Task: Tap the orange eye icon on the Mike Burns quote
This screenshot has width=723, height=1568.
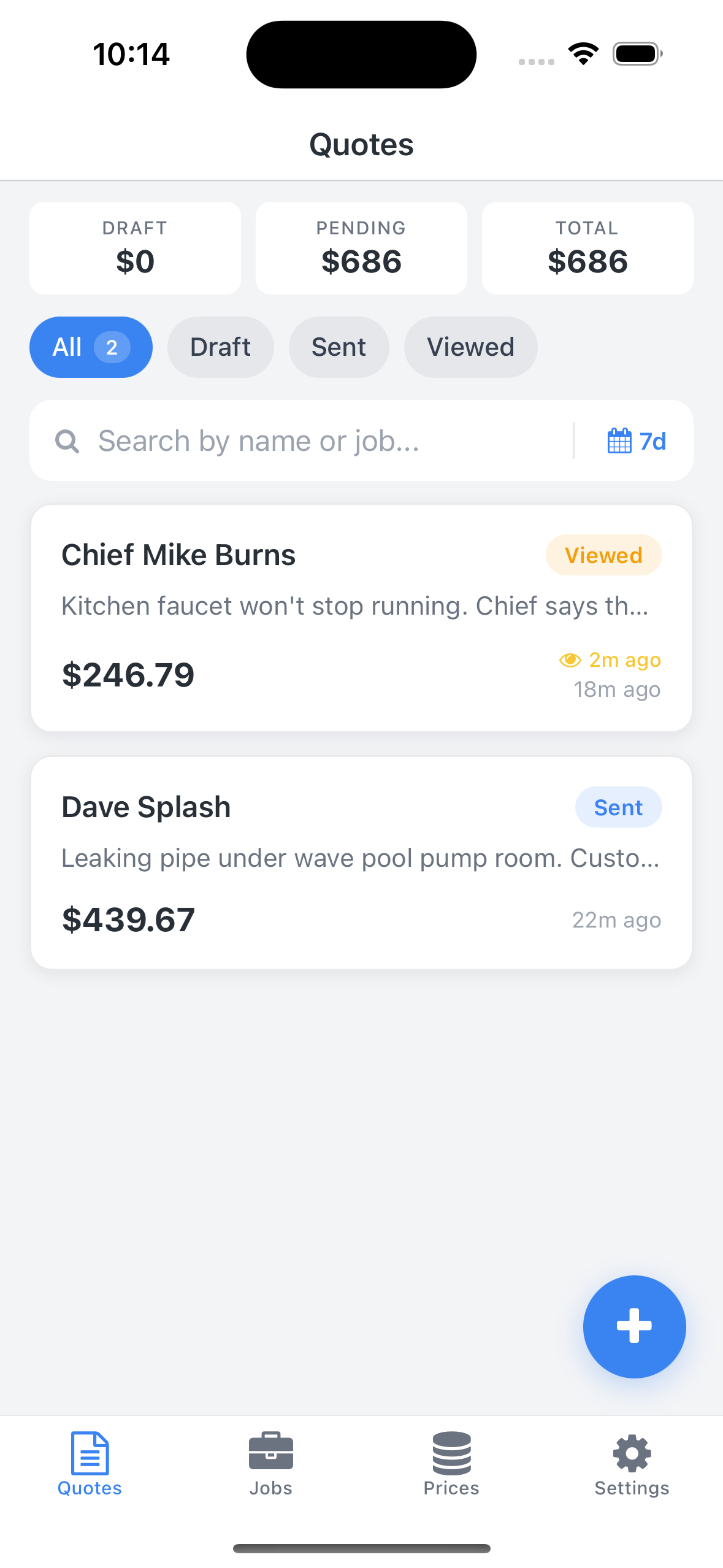Action: coord(570,660)
